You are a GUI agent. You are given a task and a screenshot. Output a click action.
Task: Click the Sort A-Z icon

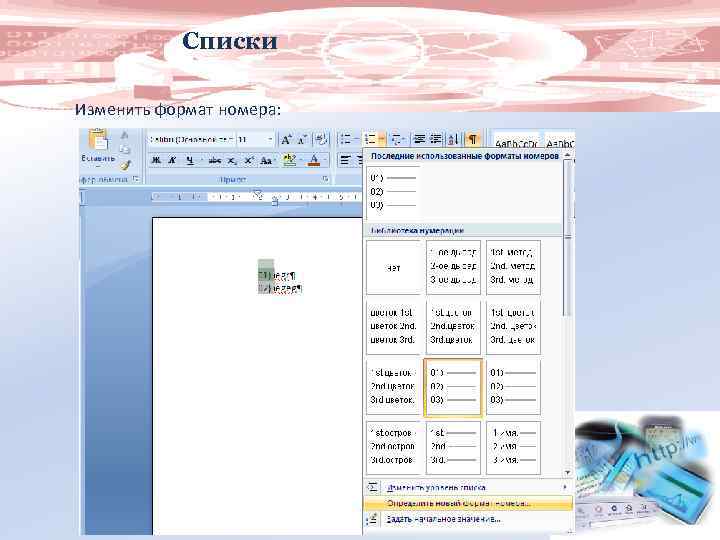(x=453, y=139)
